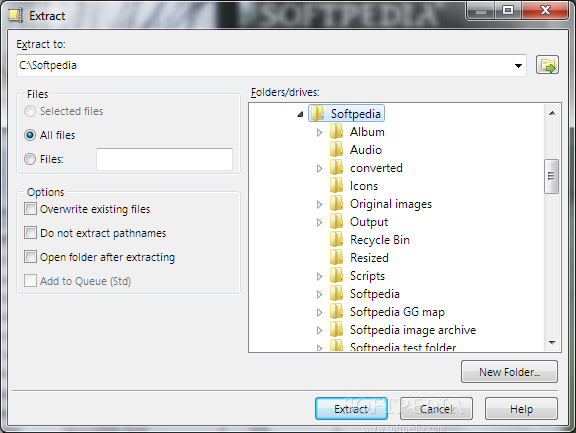Select the Original images tree item
Screen dimensions: 576x433
click(x=391, y=203)
